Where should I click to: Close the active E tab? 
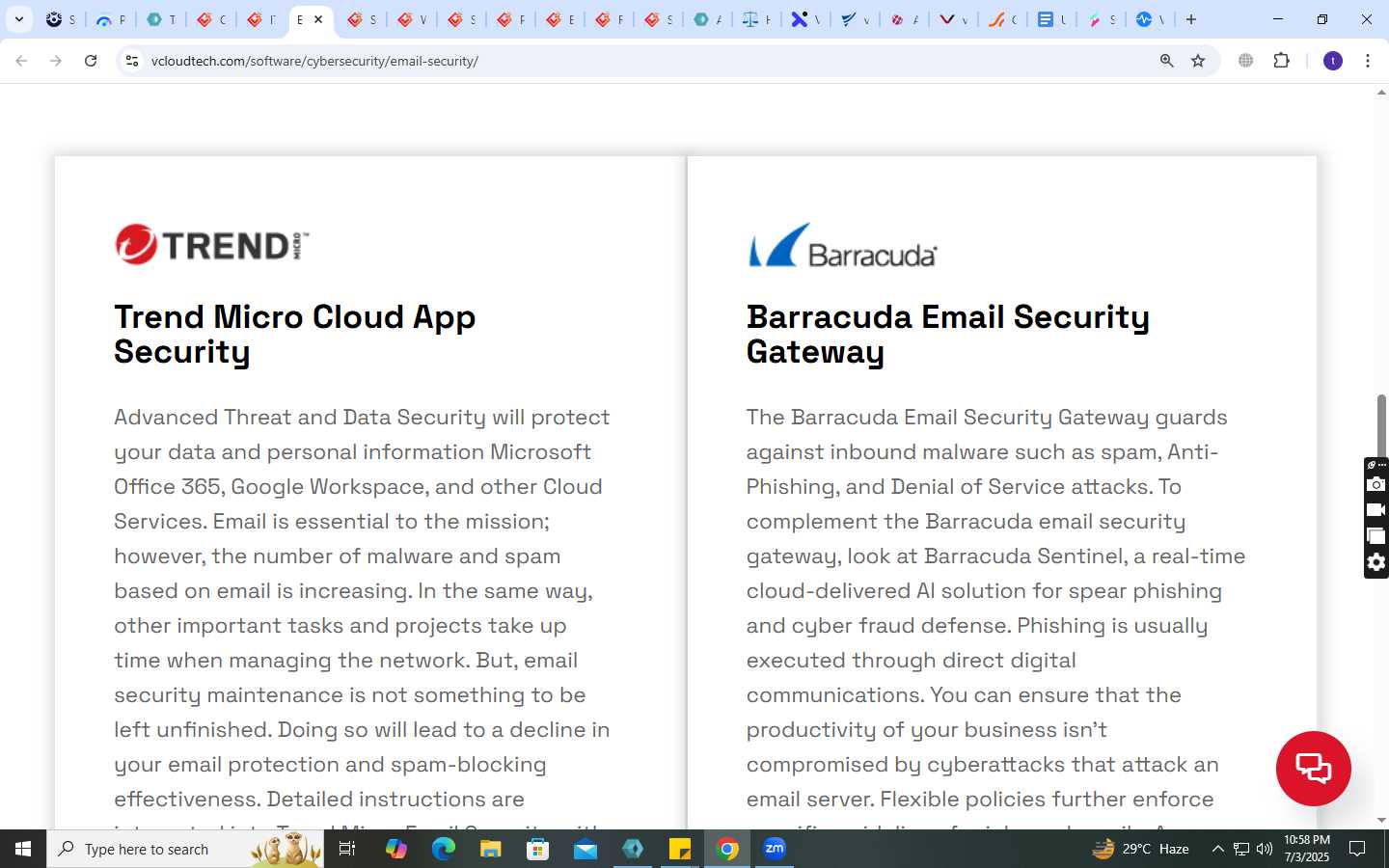[318, 19]
